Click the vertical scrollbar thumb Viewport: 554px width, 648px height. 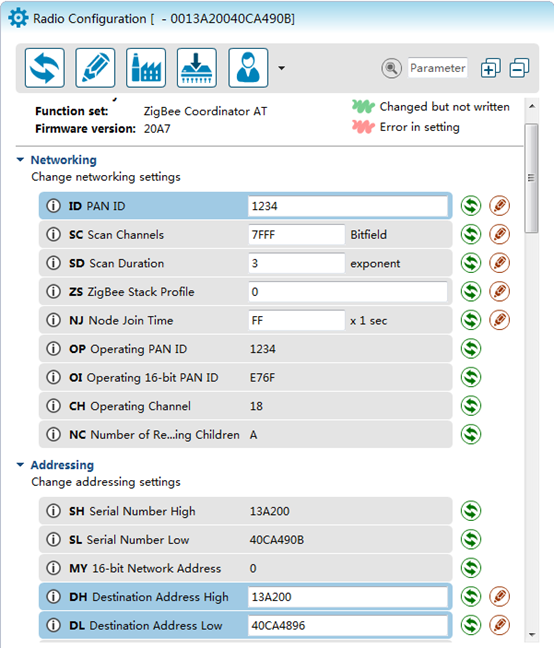point(532,178)
